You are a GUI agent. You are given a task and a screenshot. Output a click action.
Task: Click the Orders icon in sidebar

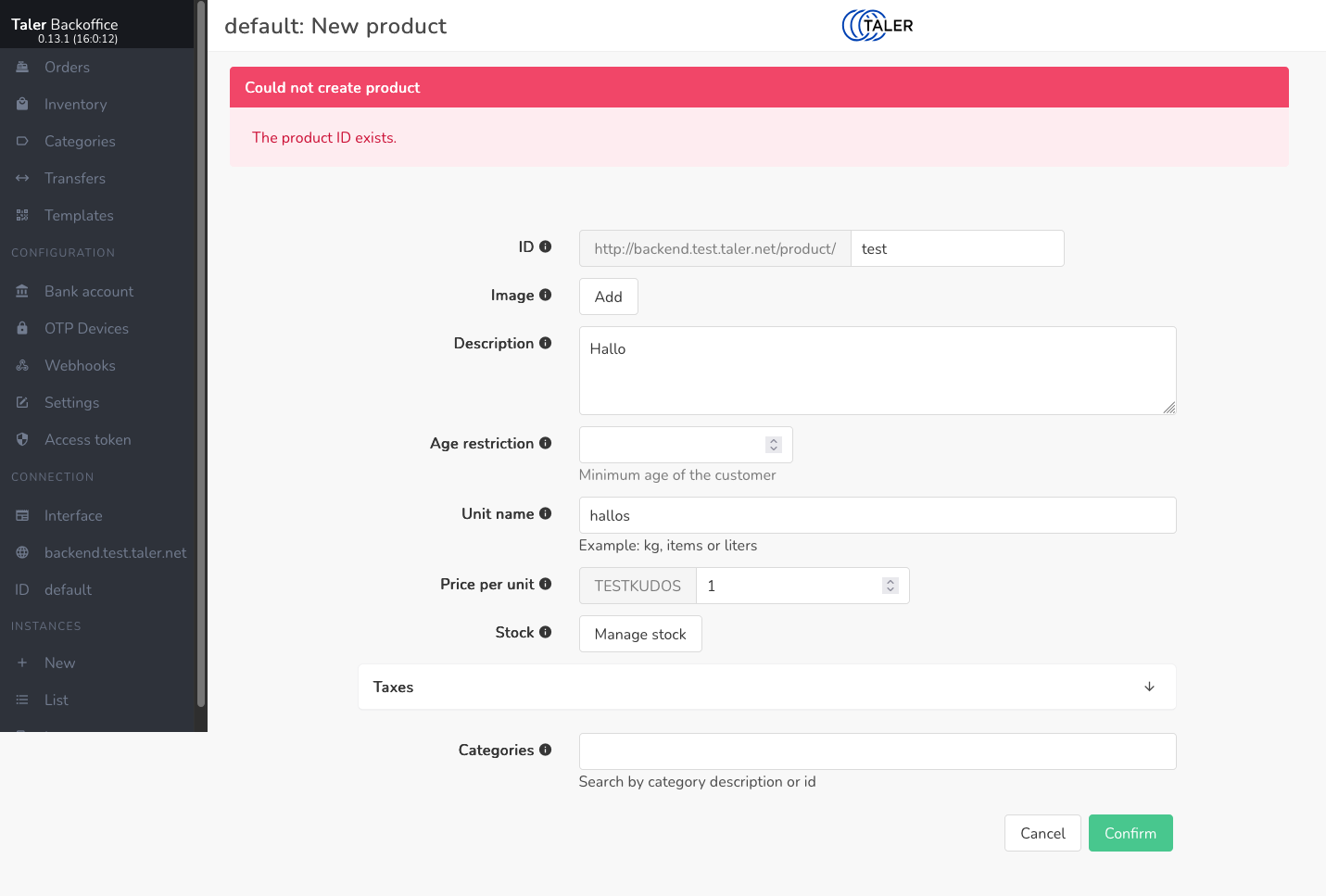[x=22, y=68]
